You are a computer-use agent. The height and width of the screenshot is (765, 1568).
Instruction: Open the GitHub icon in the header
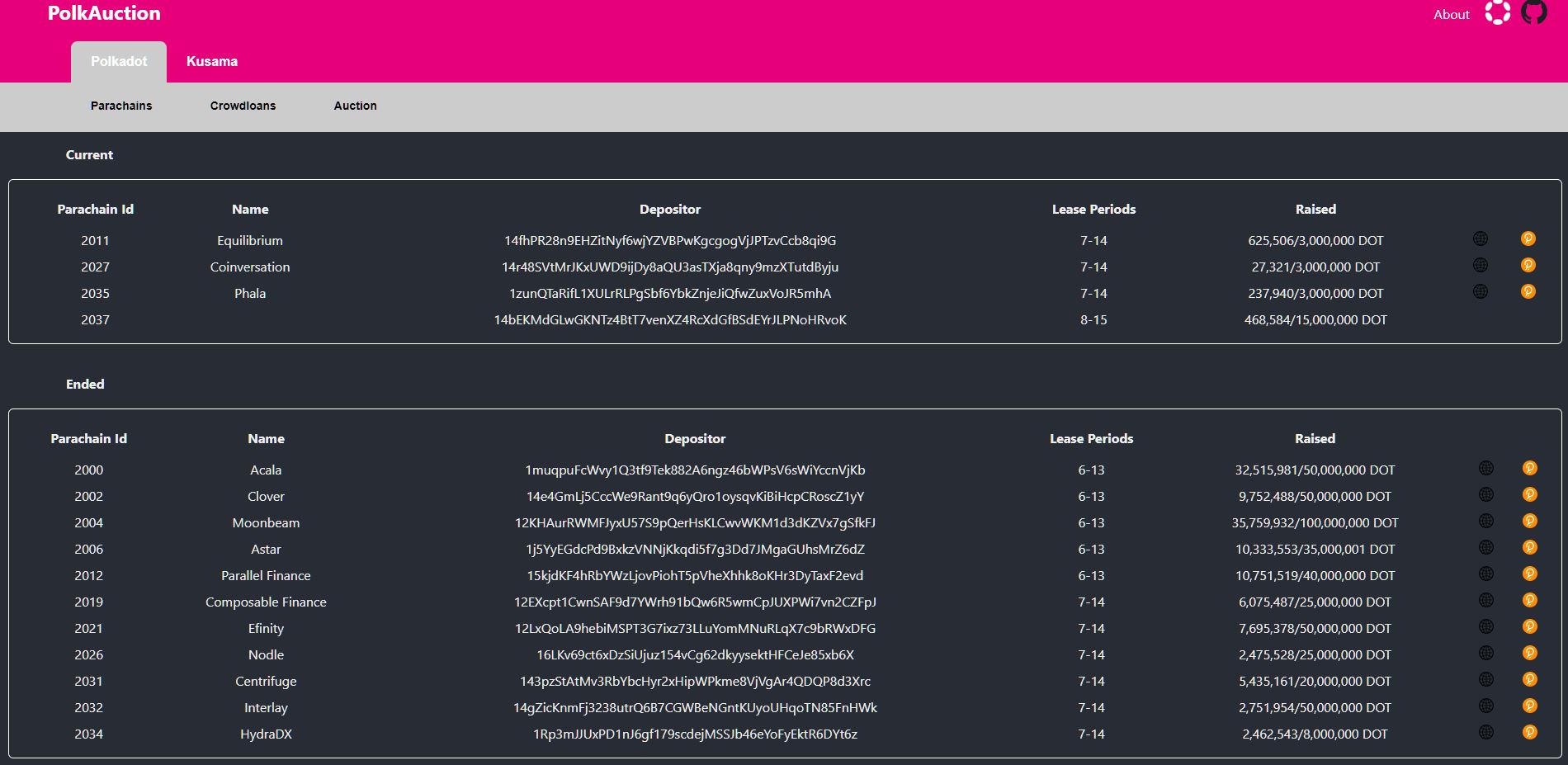tap(1534, 12)
